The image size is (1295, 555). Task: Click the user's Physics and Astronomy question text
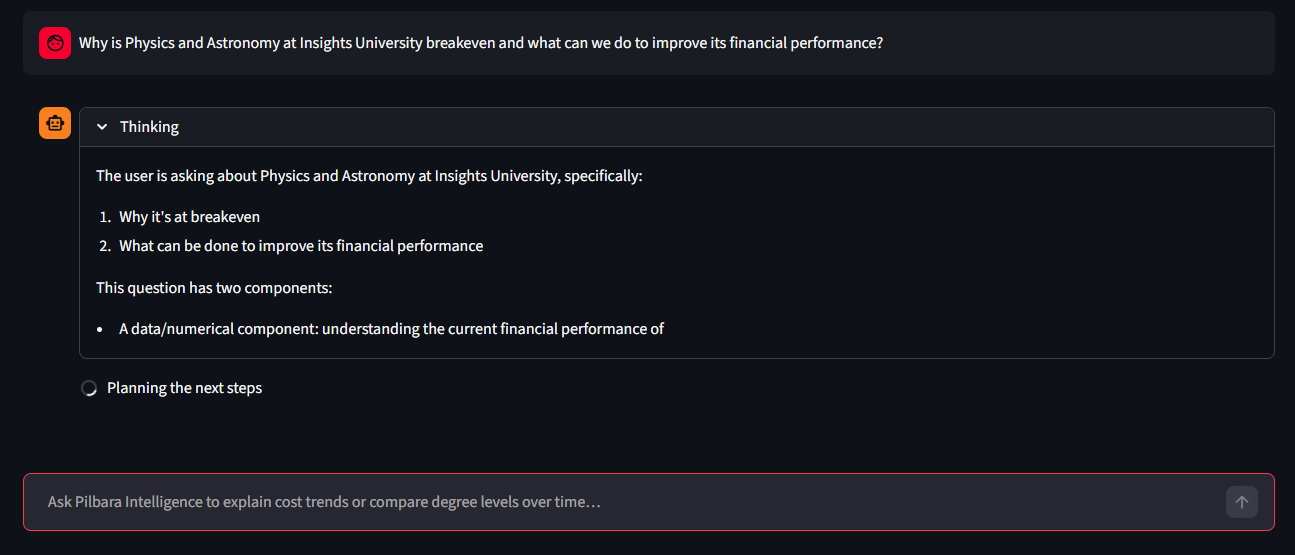[x=480, y=43]
